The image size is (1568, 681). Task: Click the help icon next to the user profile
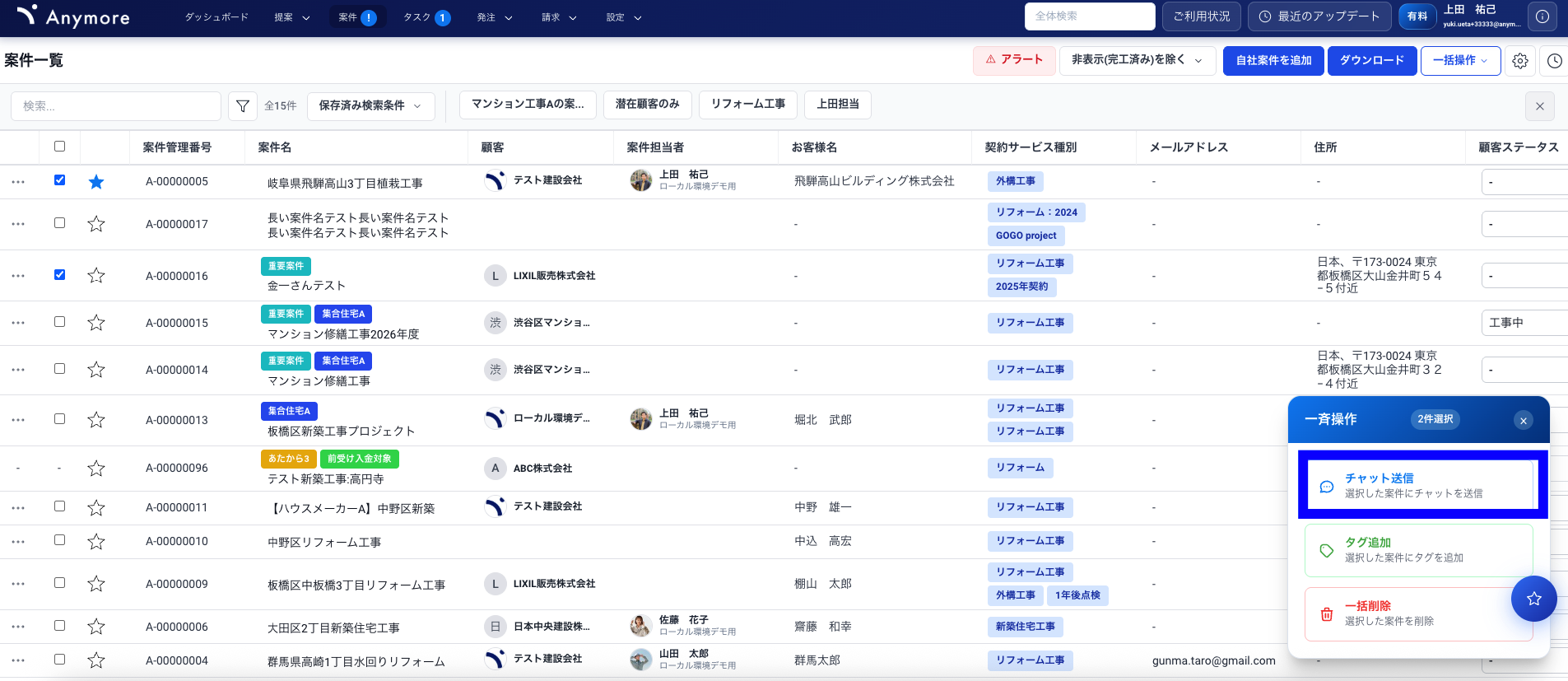(1542, 16)
